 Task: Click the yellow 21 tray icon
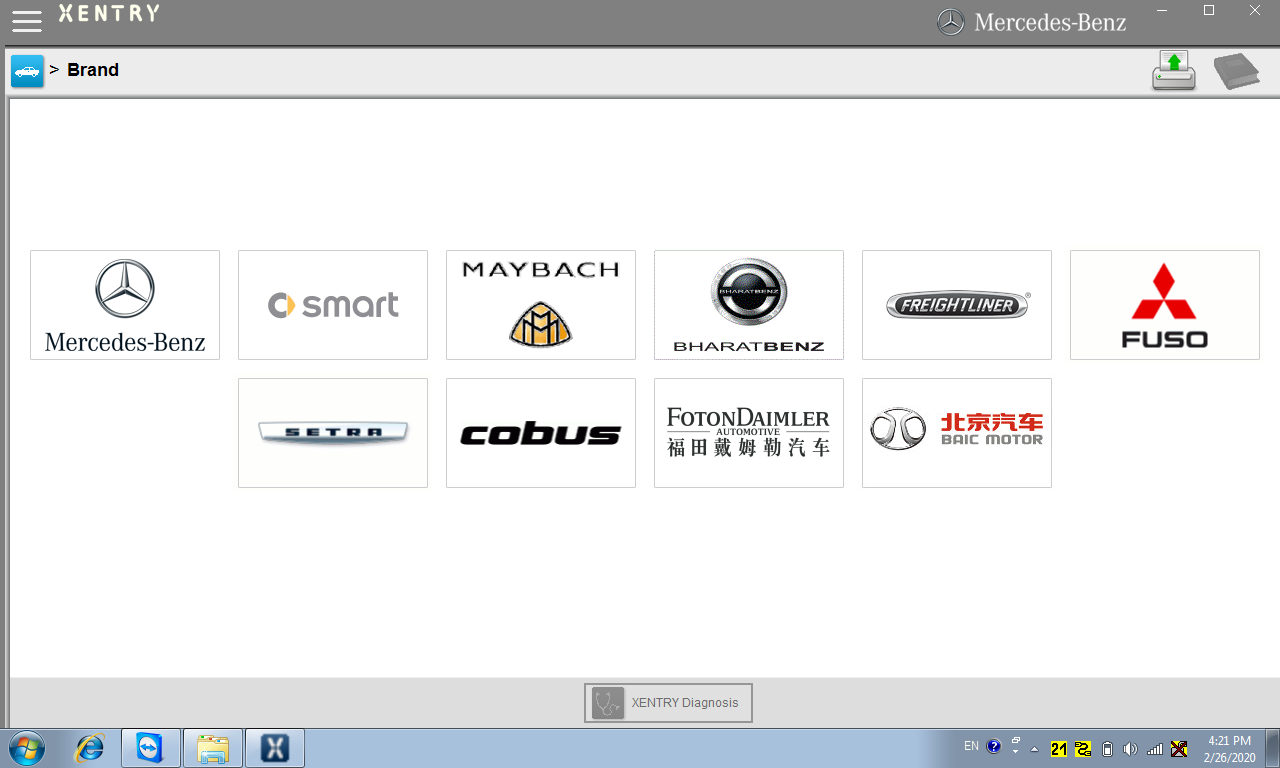tap(1059, 749)
